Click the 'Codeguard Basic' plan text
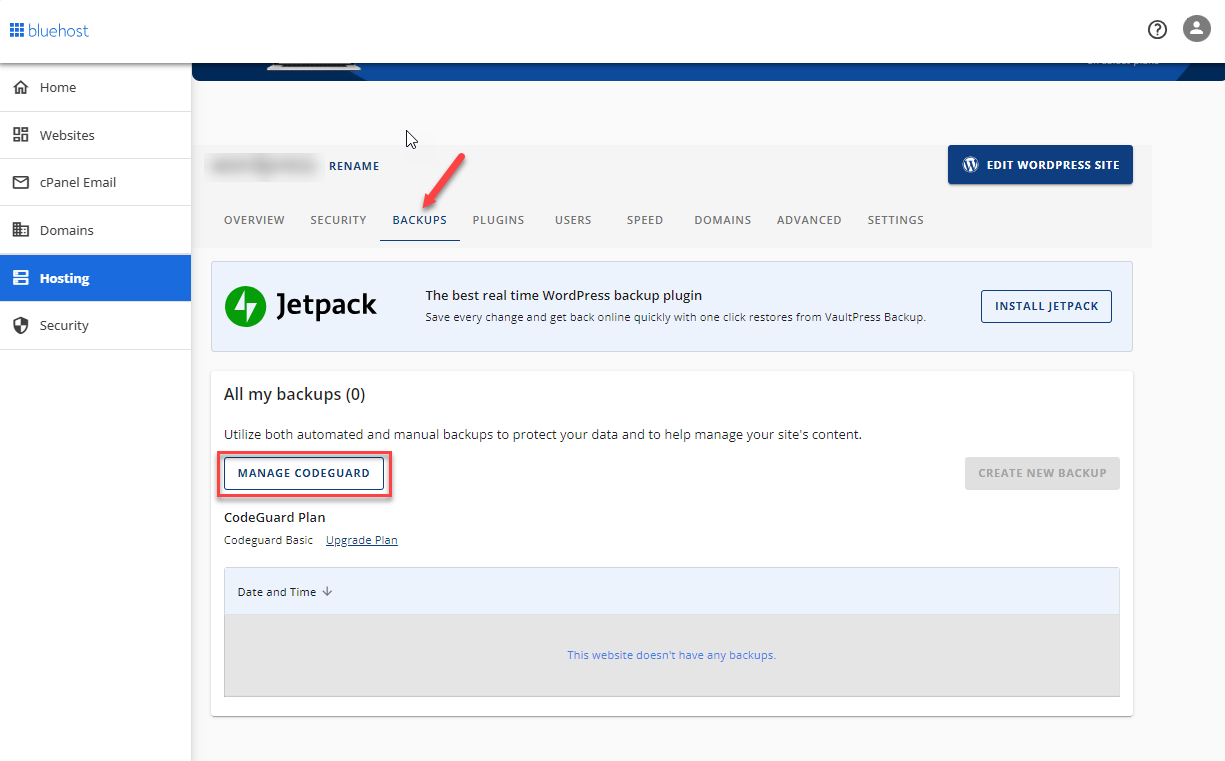Image resolution: width=1225 pixels, height=761 pixels. (x=268, y=540)
